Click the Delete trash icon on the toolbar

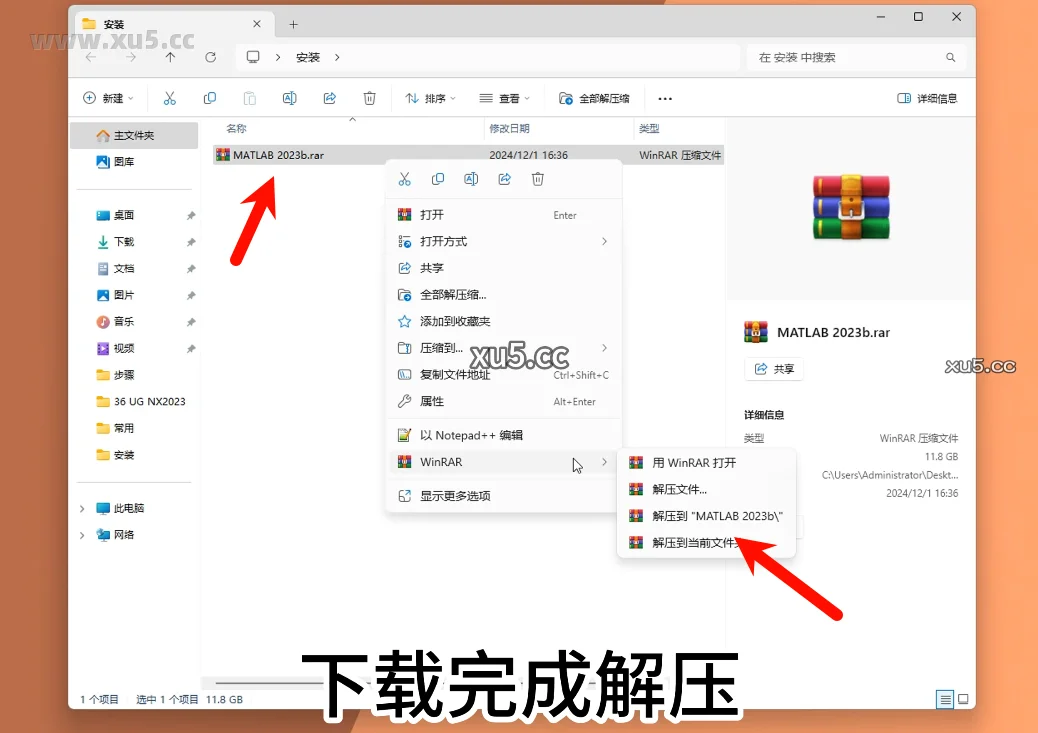pyautogui.click(x=370, y=98)
